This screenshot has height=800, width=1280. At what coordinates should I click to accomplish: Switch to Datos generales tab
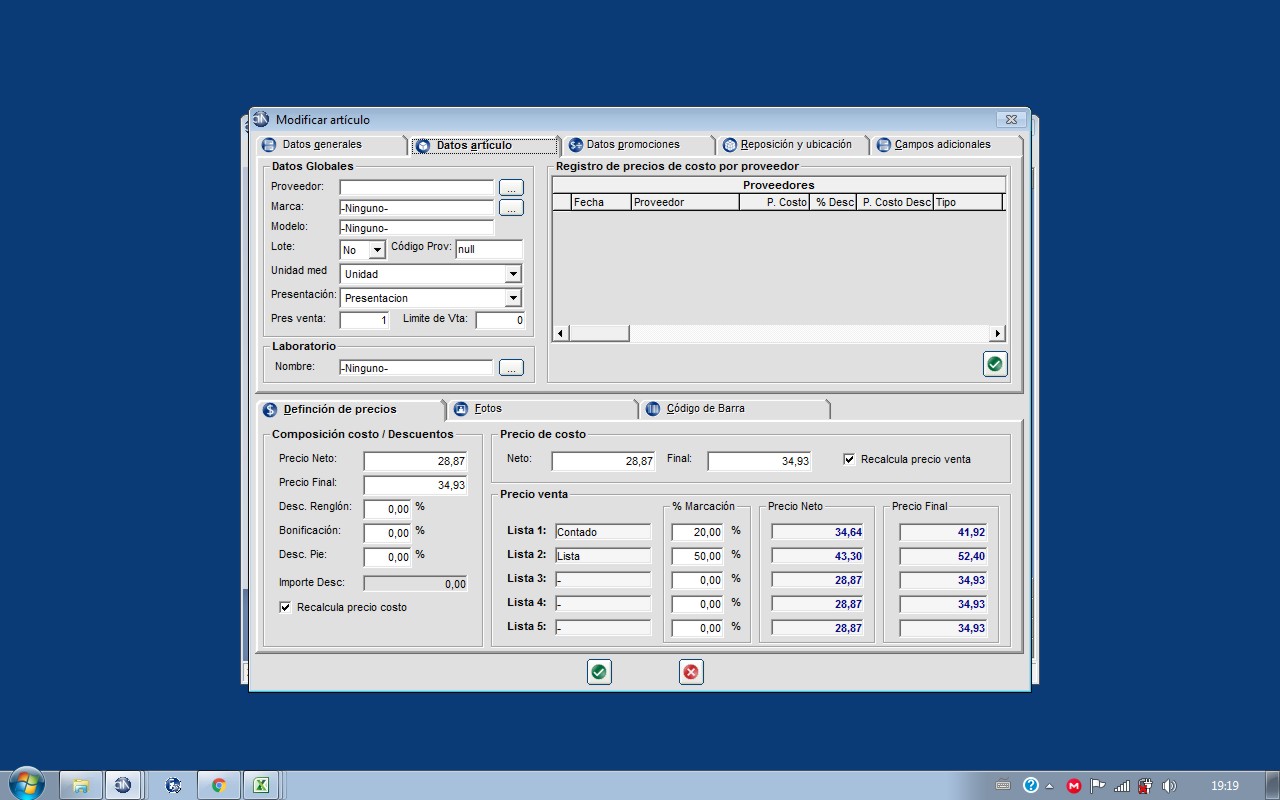[x=332, y=145]
